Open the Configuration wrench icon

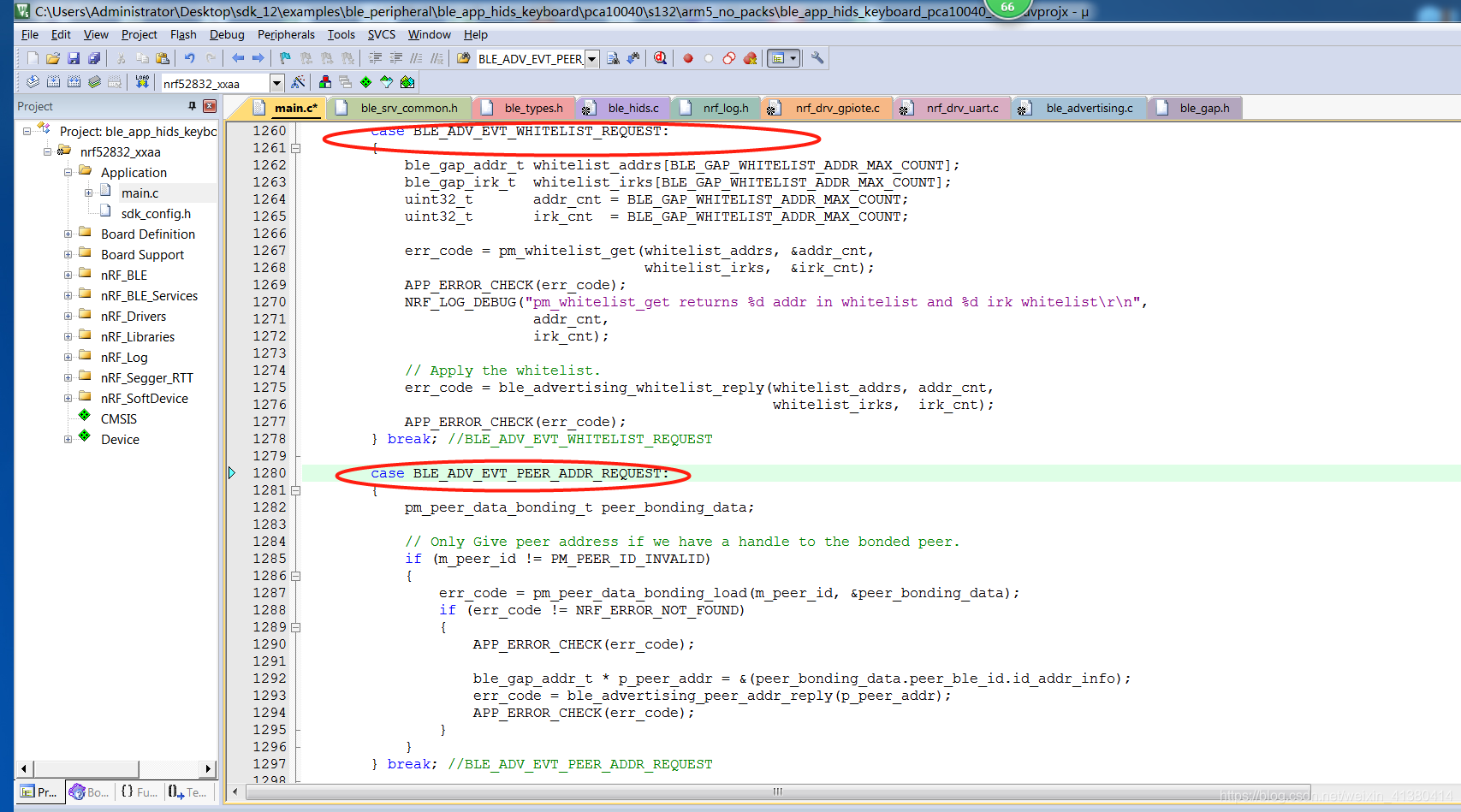(817, 58)
